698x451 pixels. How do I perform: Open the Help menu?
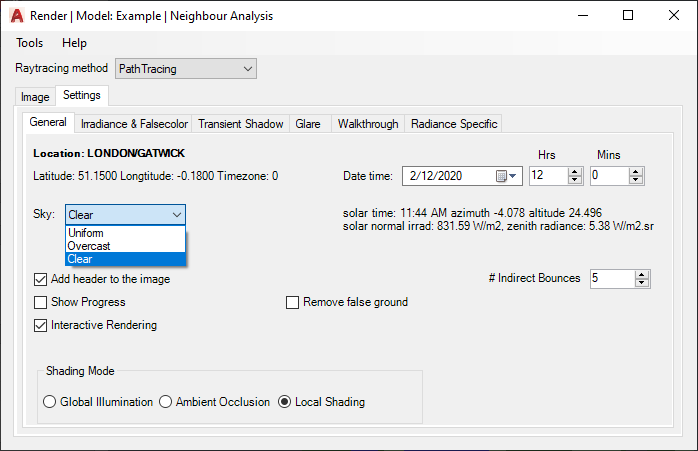tap(74, 43)
